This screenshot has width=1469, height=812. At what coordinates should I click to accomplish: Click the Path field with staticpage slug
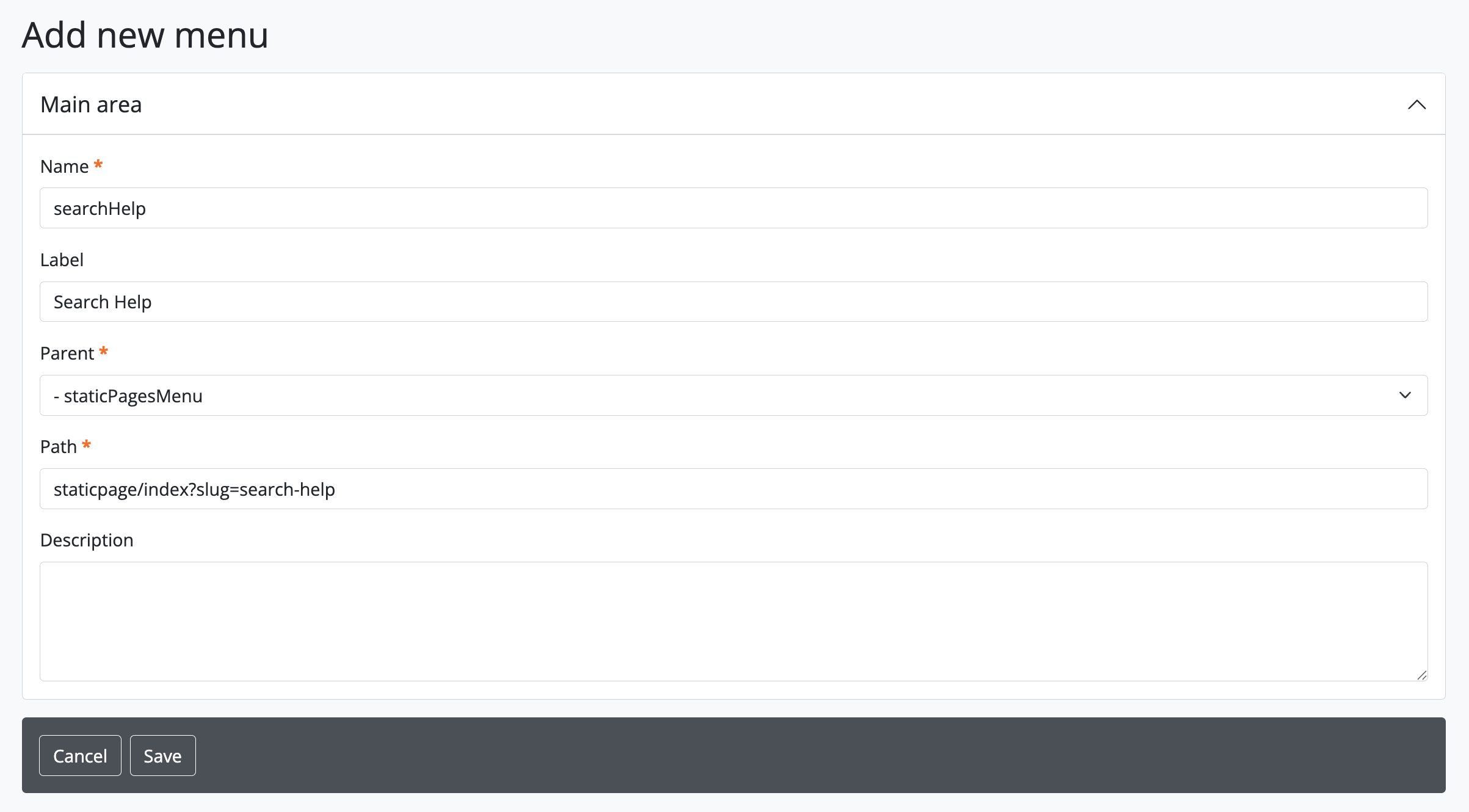pos(733,489)
